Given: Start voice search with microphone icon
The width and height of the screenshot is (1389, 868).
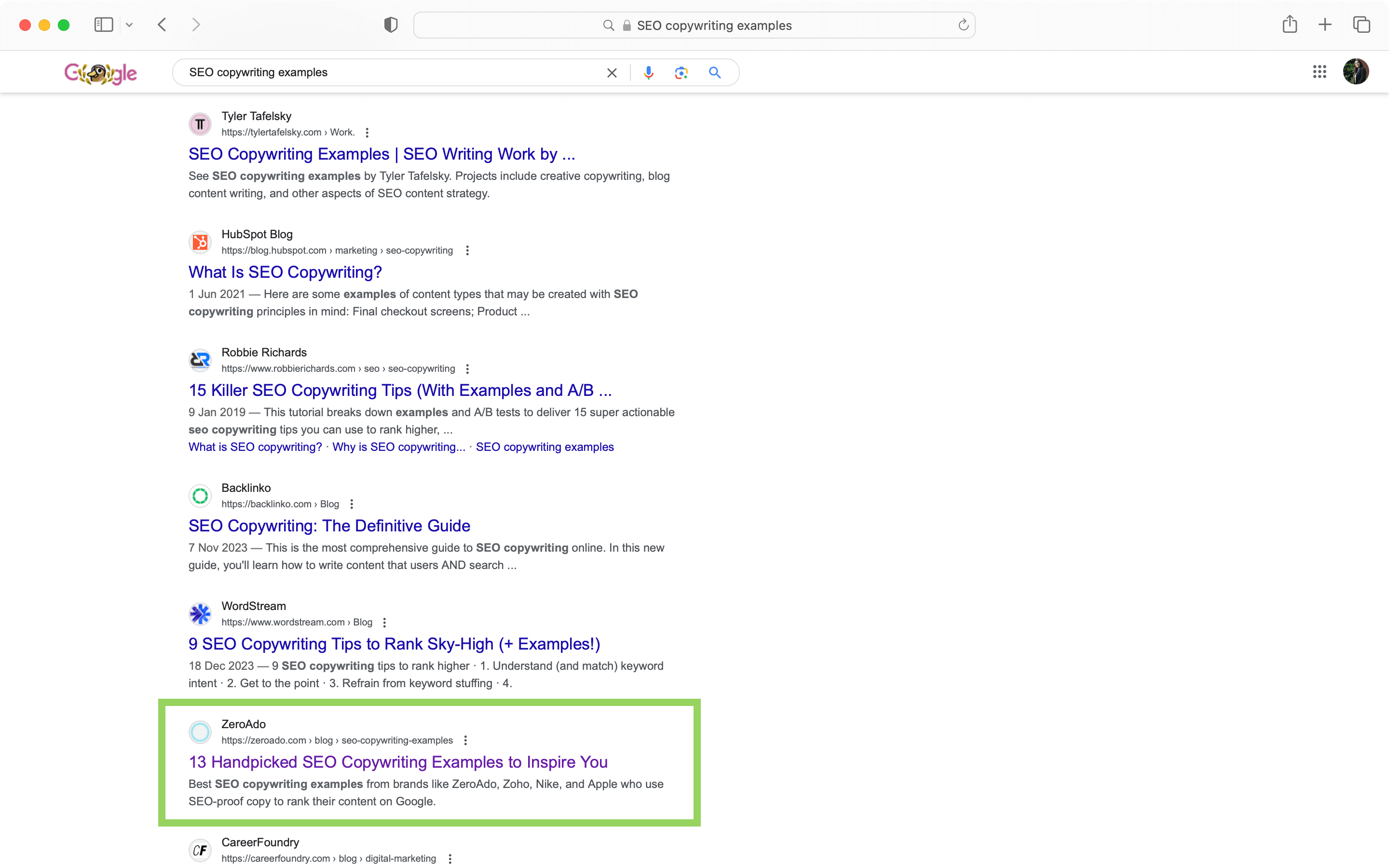Looking at the screenshot, I should click(x=649, y=73).
